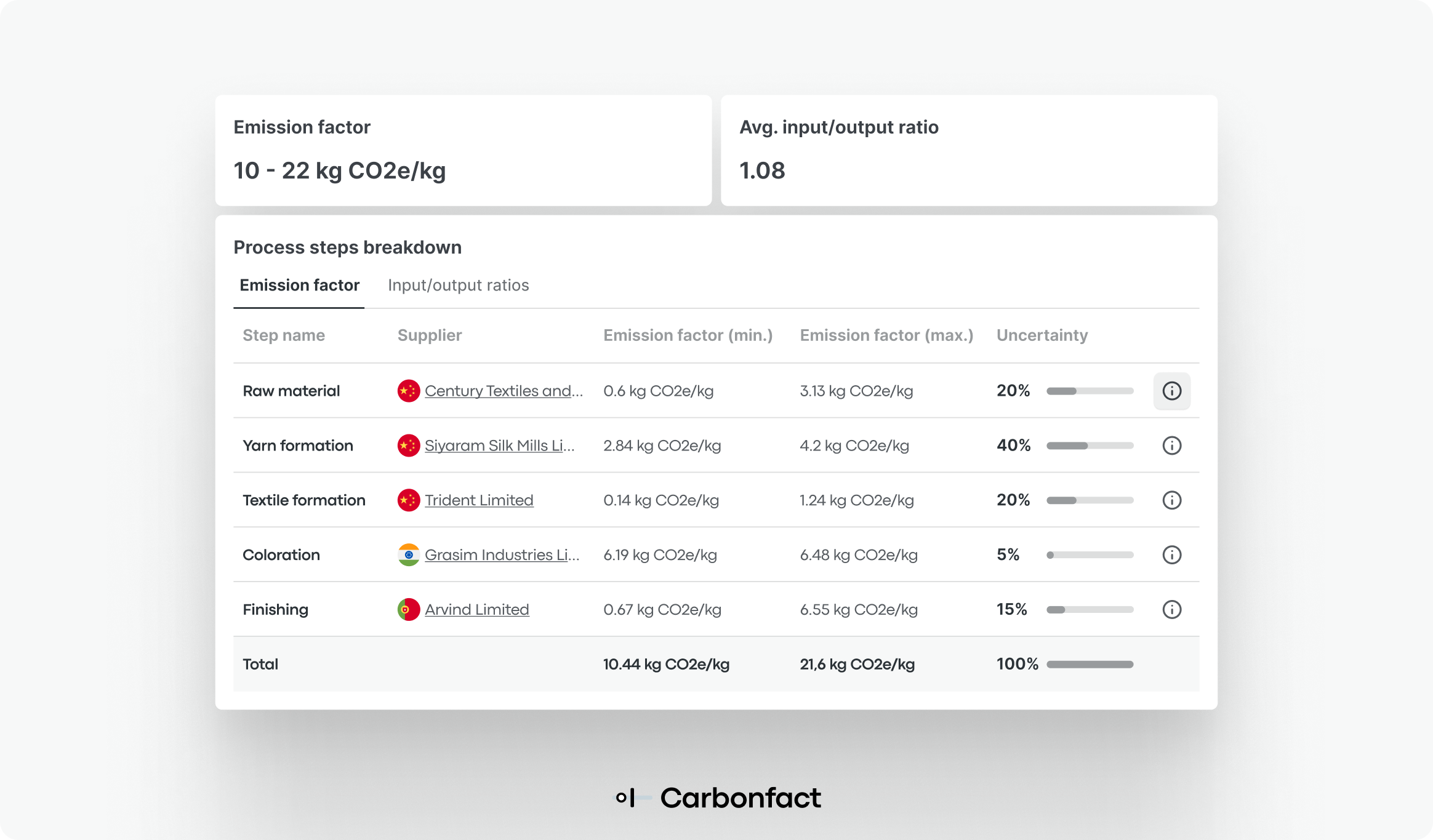Click the 6.48 kg CO2e/kg value
This screenshot has height=840, width=1433.
click(x=859, y=555)
